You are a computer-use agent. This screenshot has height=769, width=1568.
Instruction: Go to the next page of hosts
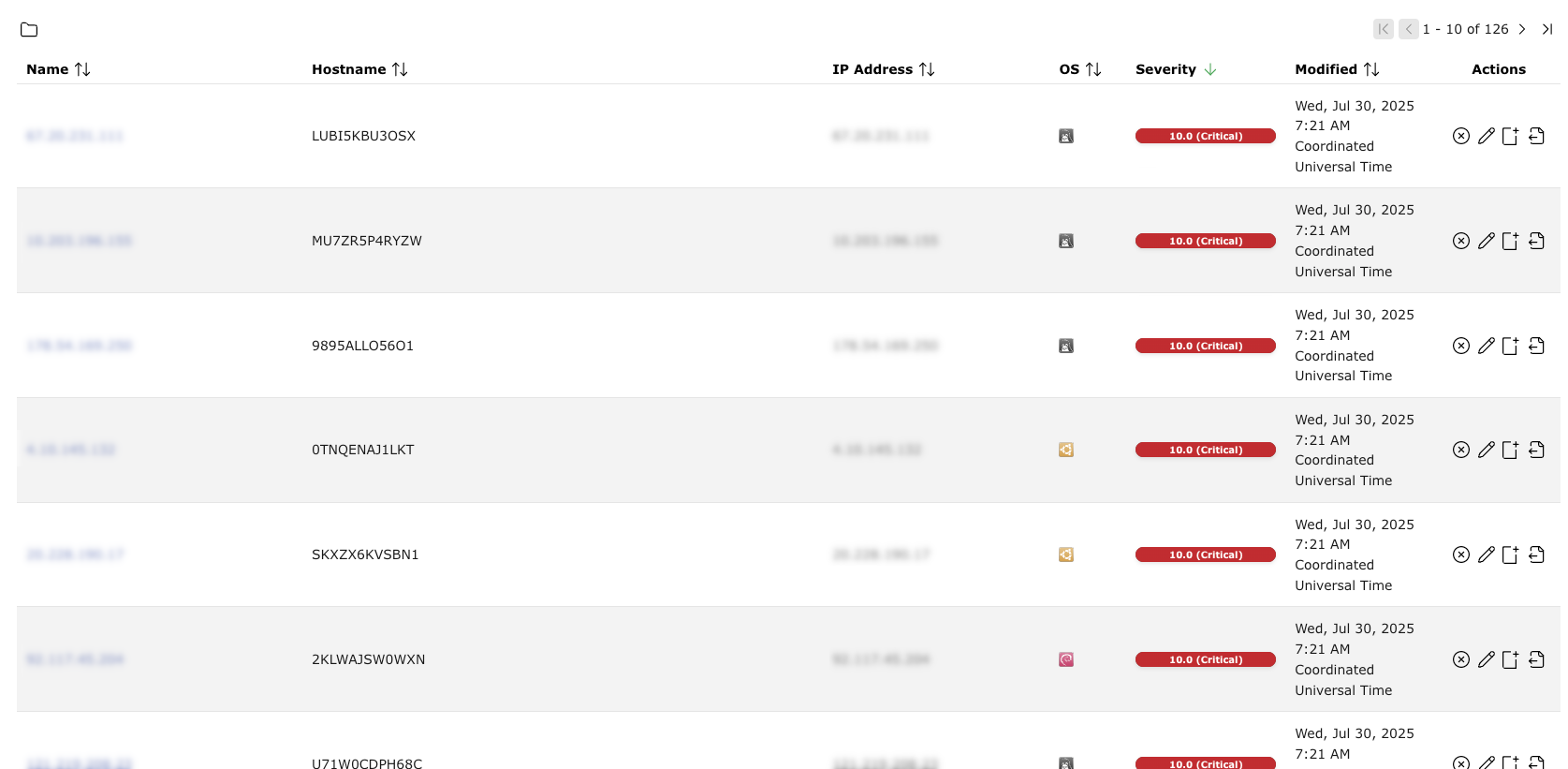(x=1522, y=29)
